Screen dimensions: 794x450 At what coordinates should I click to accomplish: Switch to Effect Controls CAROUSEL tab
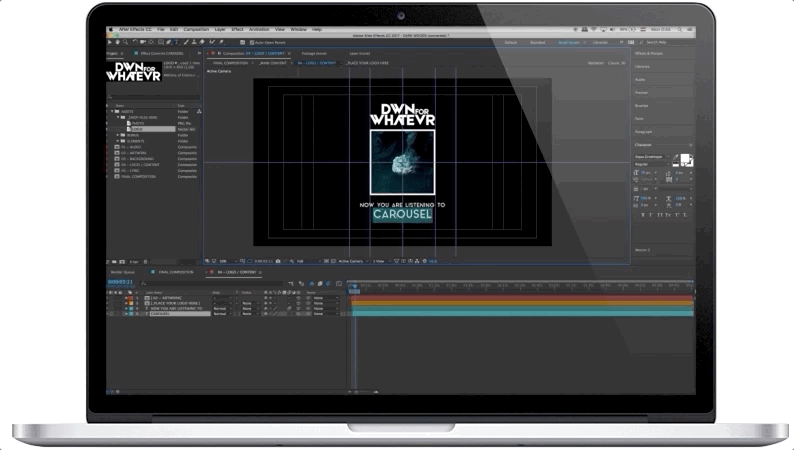tap(162, 53)
